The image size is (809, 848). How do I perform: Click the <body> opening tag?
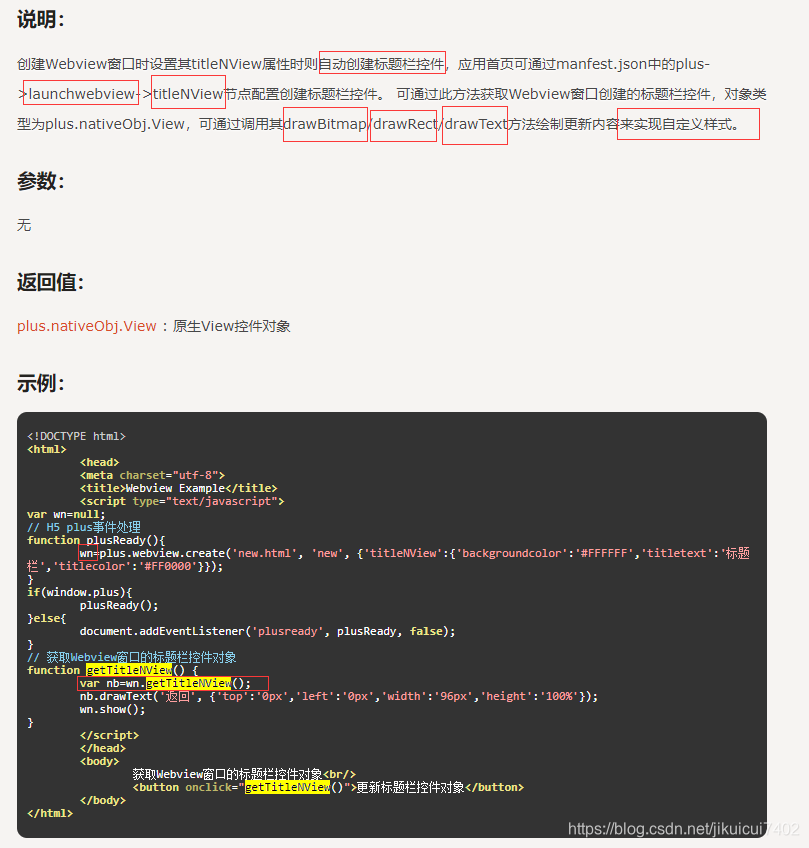[100, 761]
